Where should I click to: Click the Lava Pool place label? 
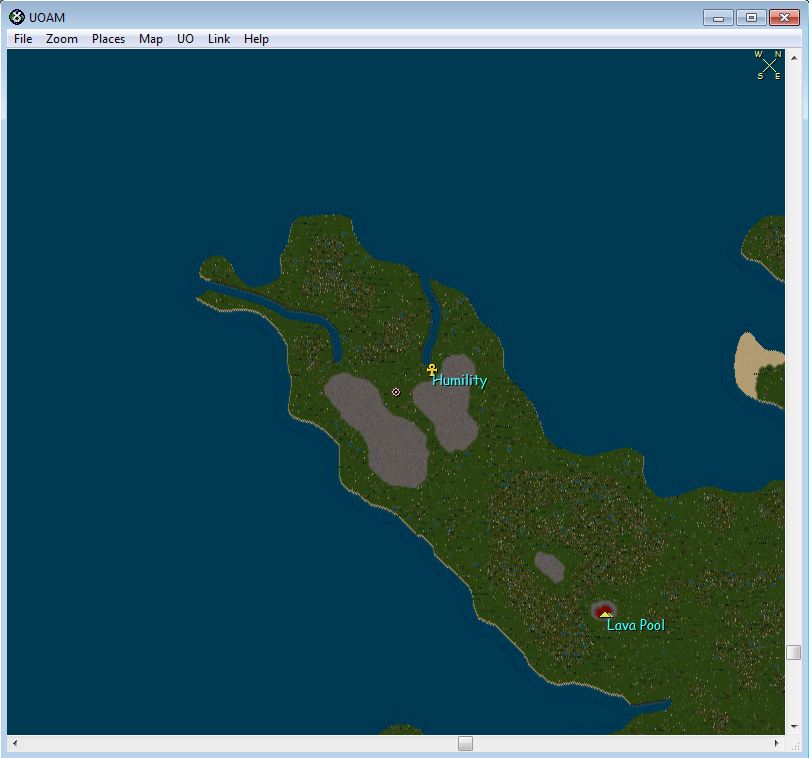click(636, 626)
